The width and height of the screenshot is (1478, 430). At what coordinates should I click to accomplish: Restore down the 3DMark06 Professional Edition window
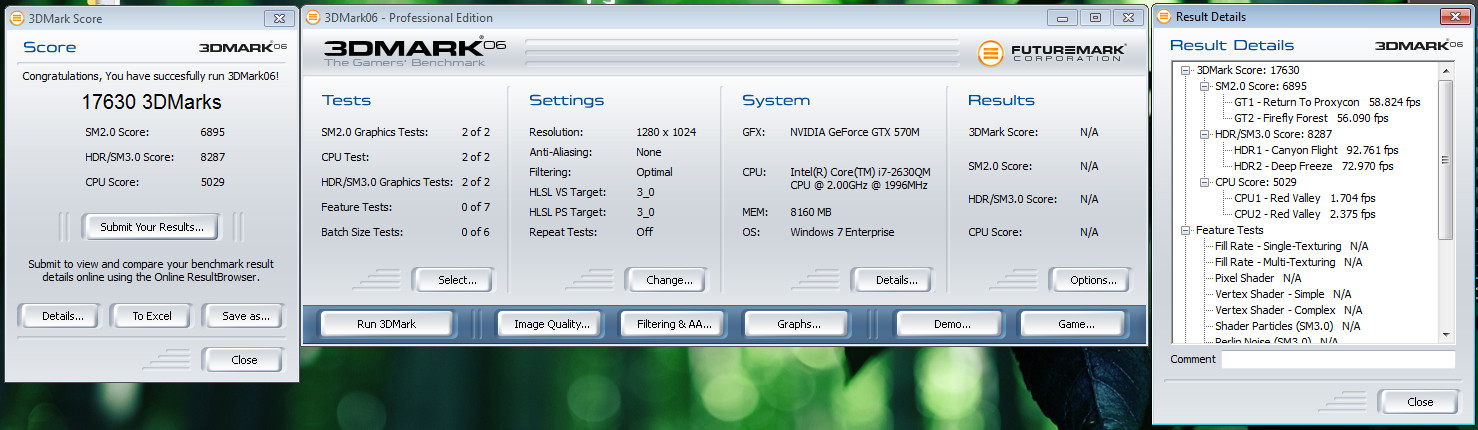point(1095,17)
